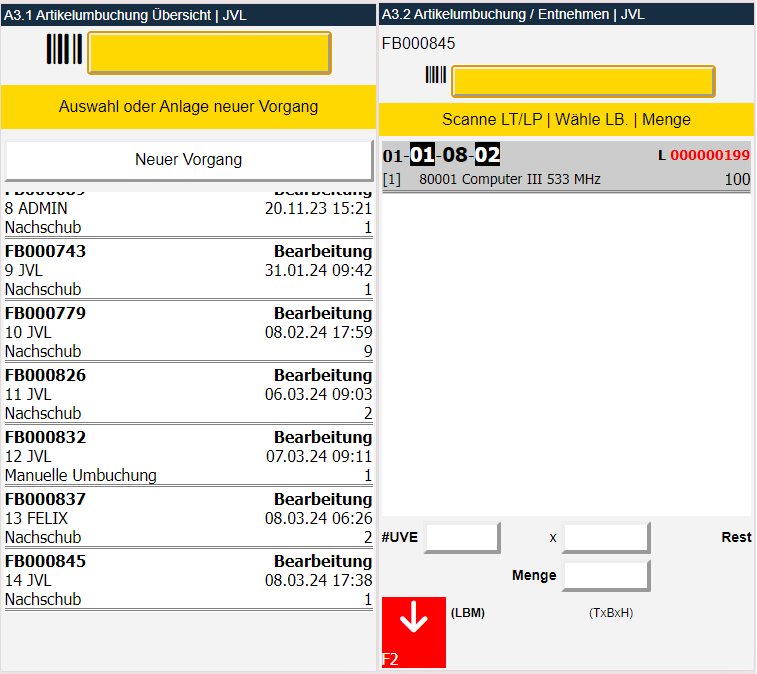Open process FB000837 by FELIX
This screenshot has width=757, height=674.
(x=188, y=518)
